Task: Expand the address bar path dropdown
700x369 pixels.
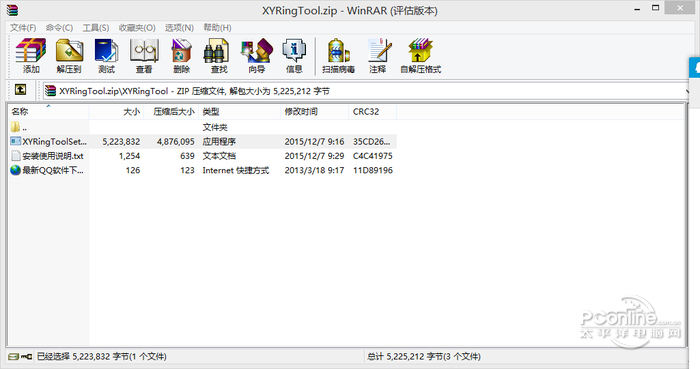Action: pos(687,91)
